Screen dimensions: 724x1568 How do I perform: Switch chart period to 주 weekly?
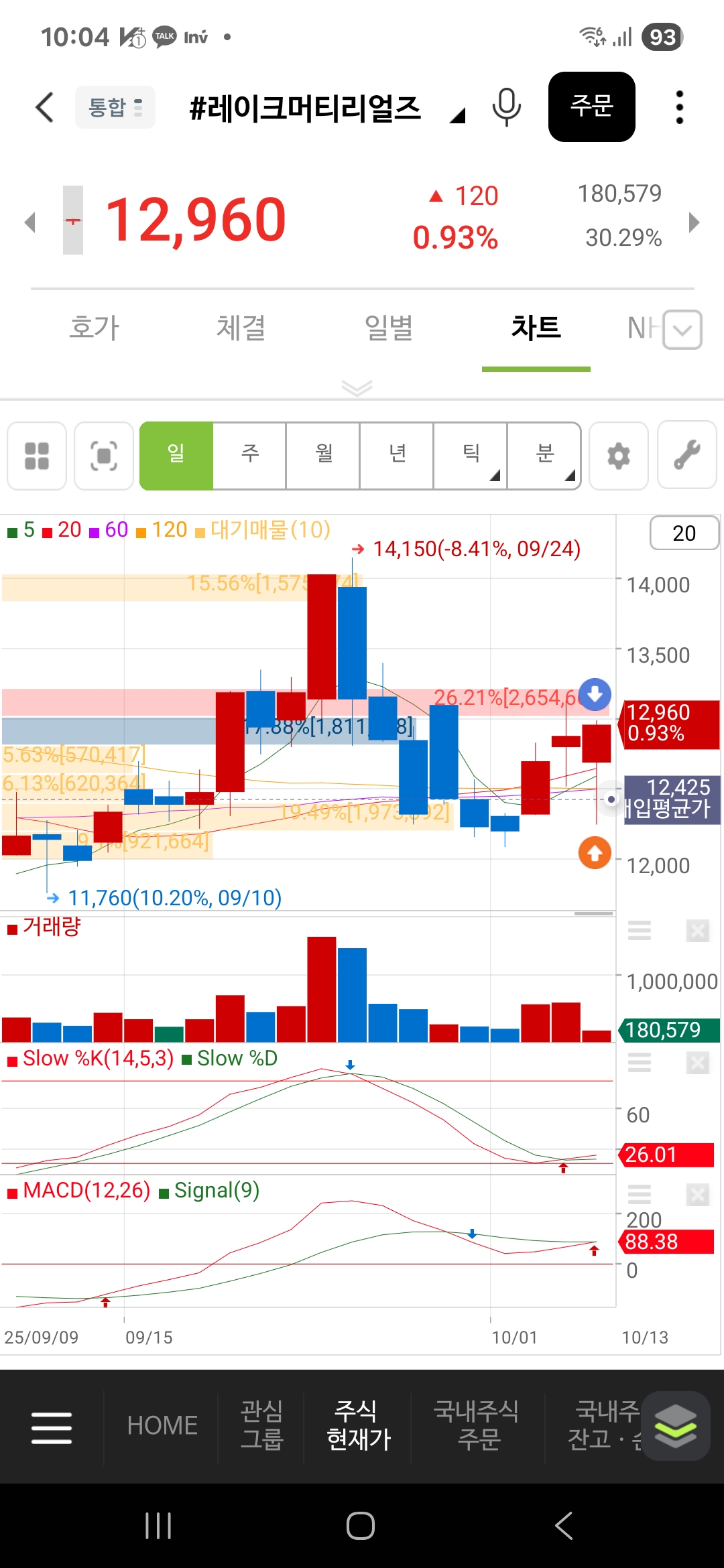(x=249, y=456)
